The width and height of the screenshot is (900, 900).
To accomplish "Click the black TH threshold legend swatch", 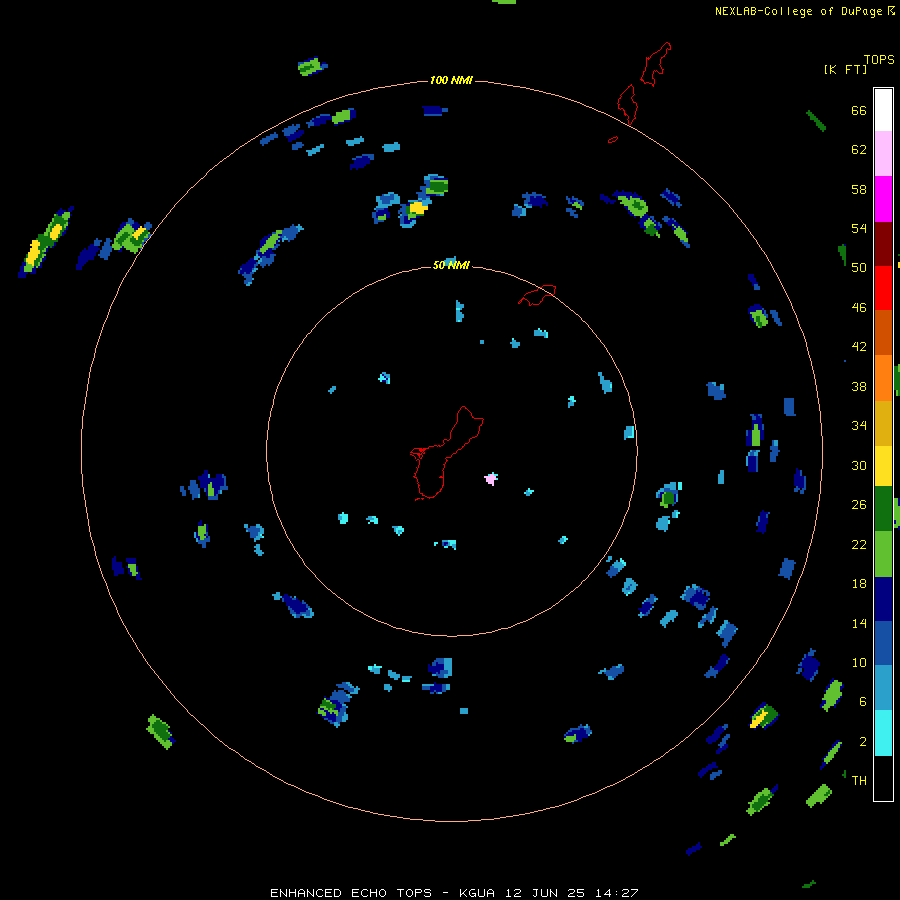I will tap(883, 778).
